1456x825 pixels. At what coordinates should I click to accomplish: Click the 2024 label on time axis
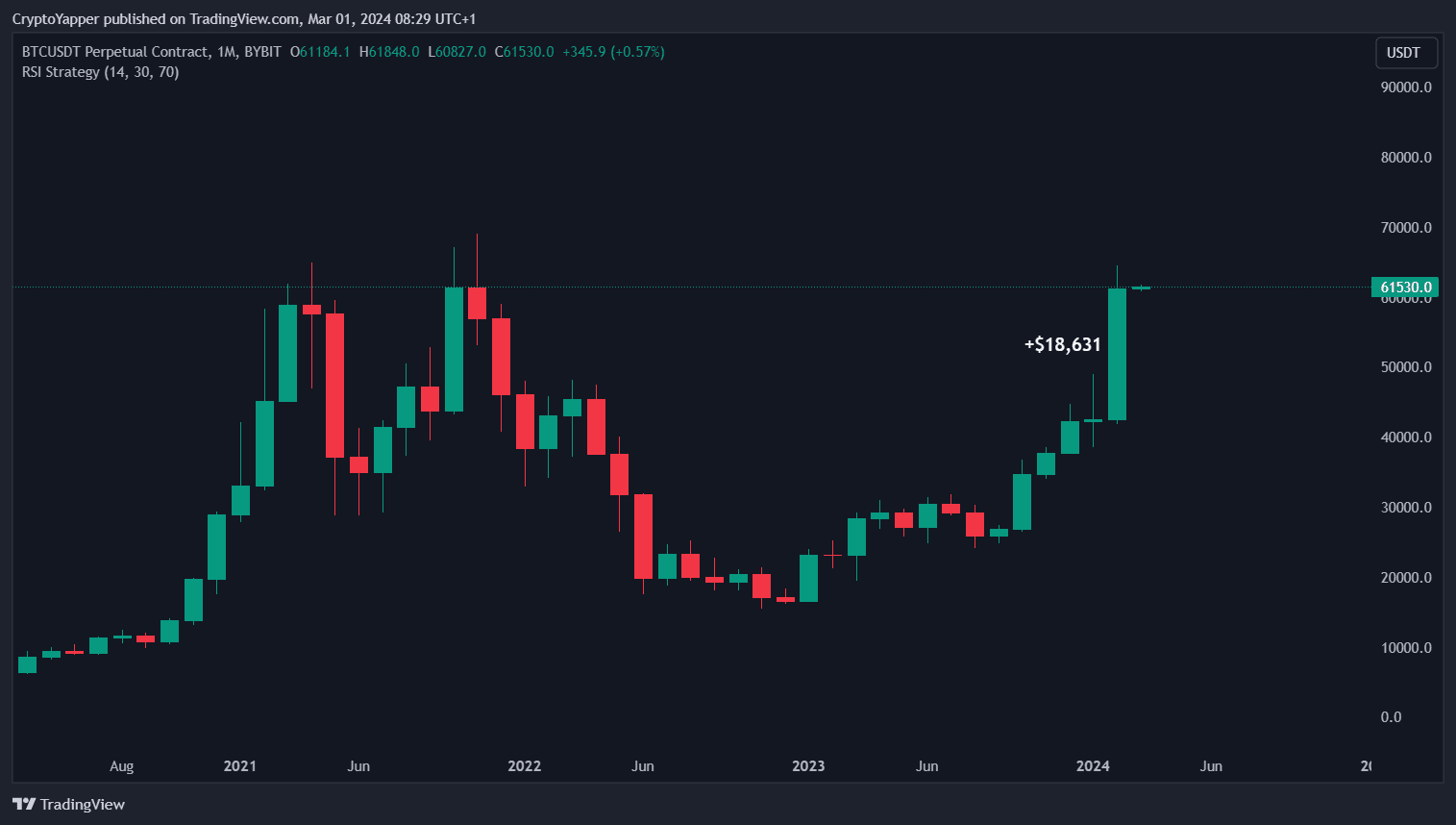(1091, 766)
